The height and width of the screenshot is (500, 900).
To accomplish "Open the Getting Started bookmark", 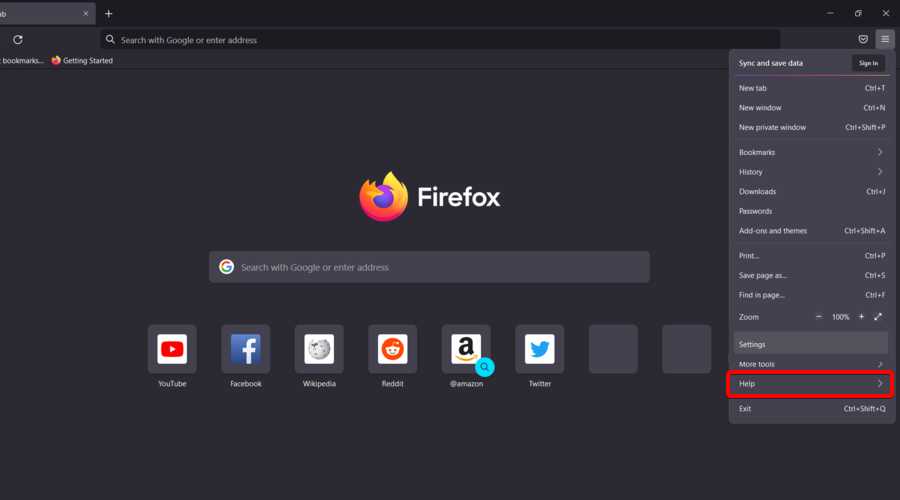I will (82, 60).
